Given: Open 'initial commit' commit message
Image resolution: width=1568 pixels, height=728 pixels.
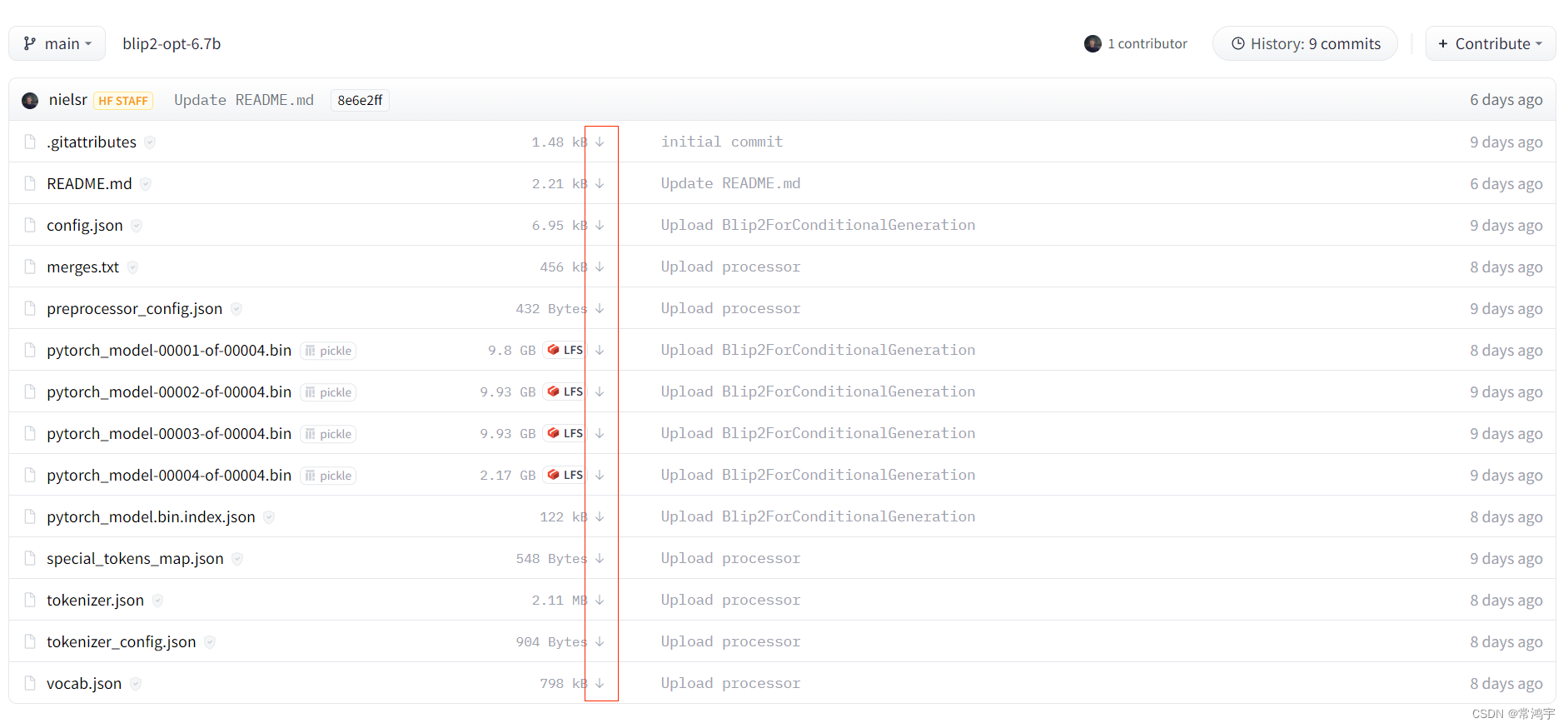Looking at the screenshot, I should point(722,142).
